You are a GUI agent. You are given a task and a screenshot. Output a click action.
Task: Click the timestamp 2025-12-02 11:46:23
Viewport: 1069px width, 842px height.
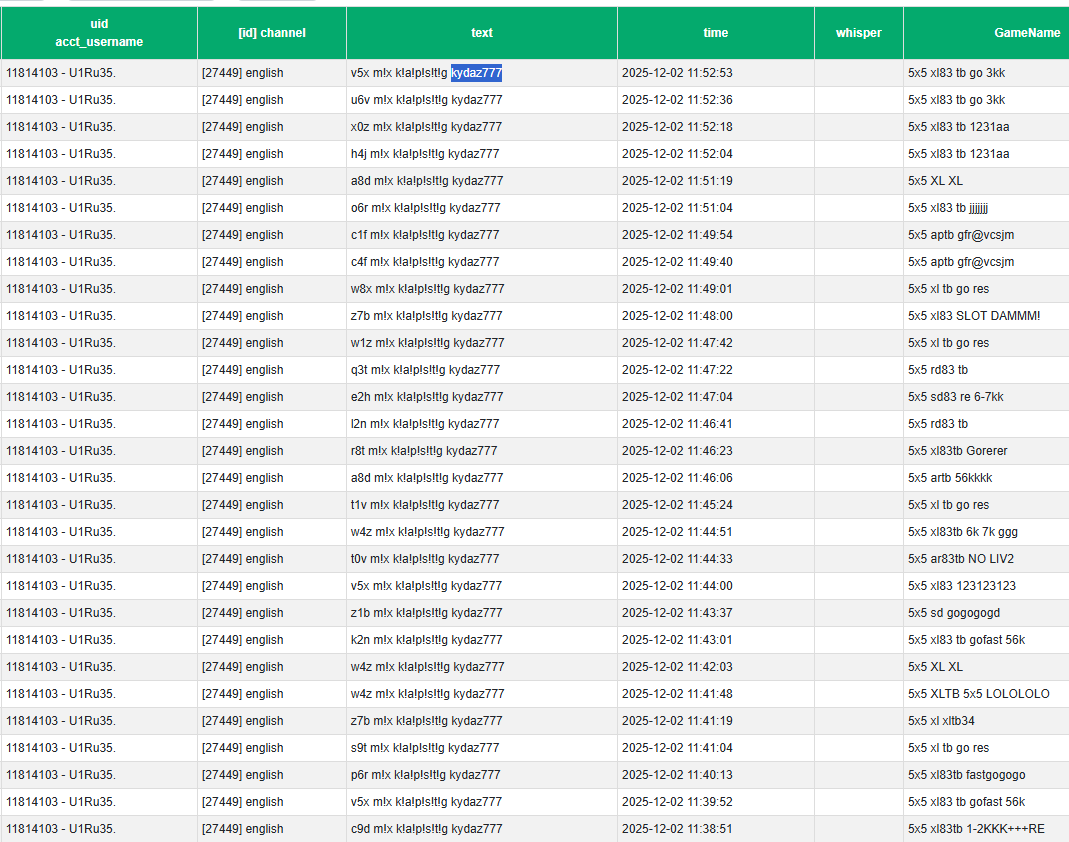(x=677, y=451)
